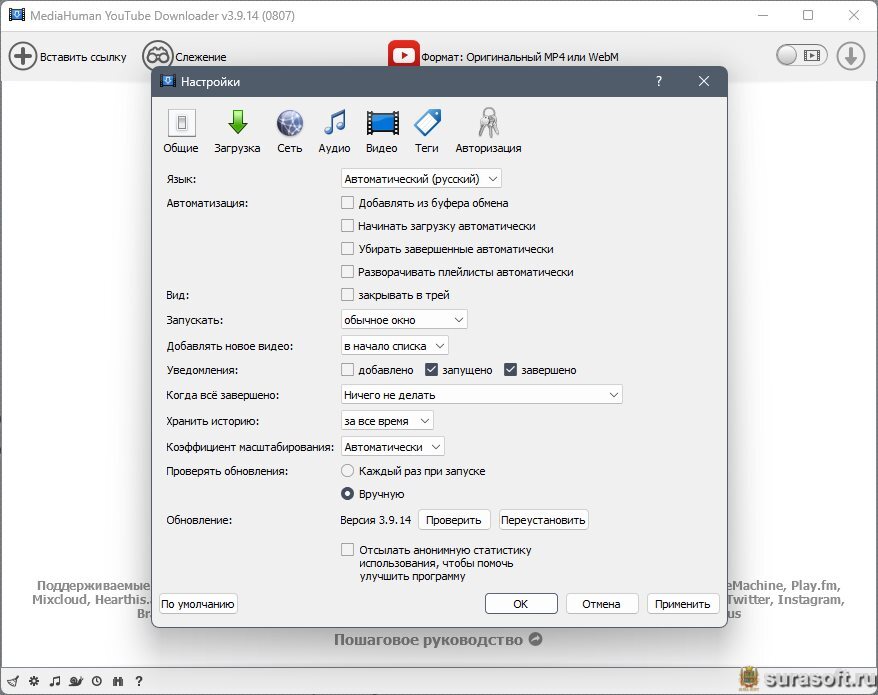Screen dimensions: 878x695
Task: Open the Запускать dropdown (обычное окно)
Action: tap(404, 320)
